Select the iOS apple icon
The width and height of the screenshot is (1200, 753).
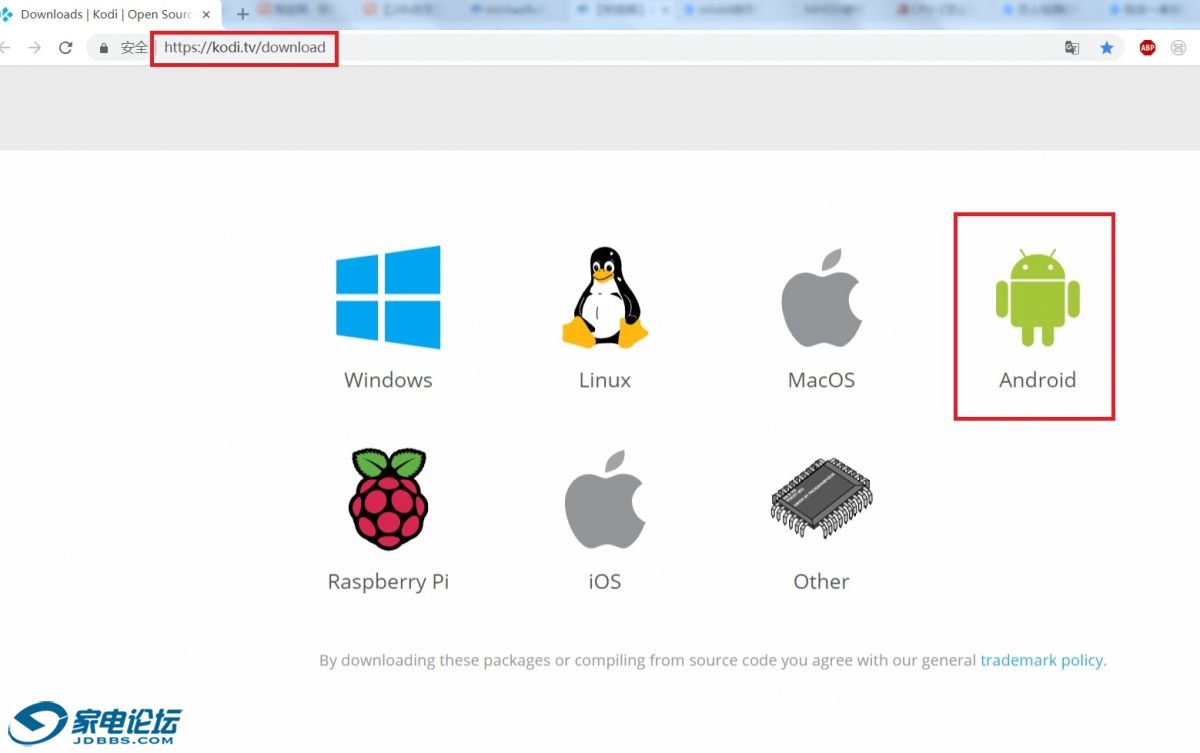coord(604,499)
